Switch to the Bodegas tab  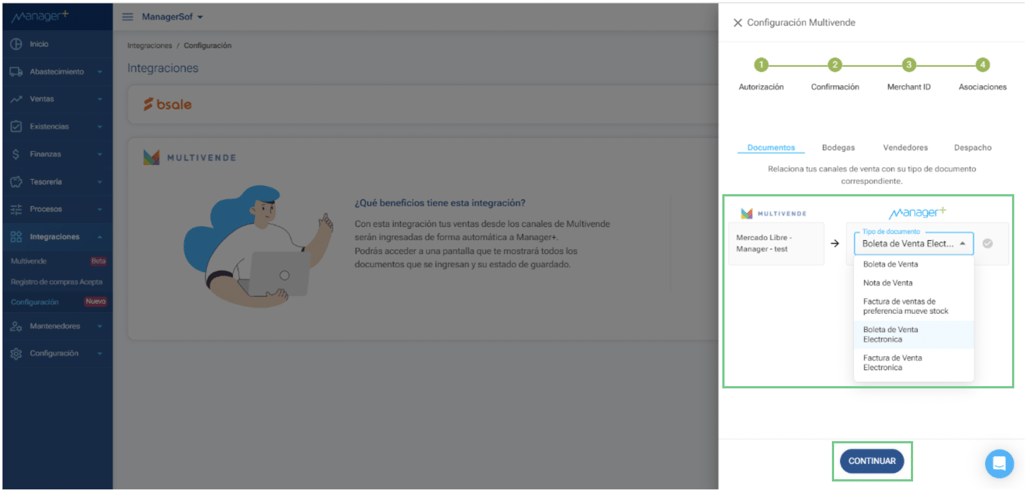tap(838, 148)
